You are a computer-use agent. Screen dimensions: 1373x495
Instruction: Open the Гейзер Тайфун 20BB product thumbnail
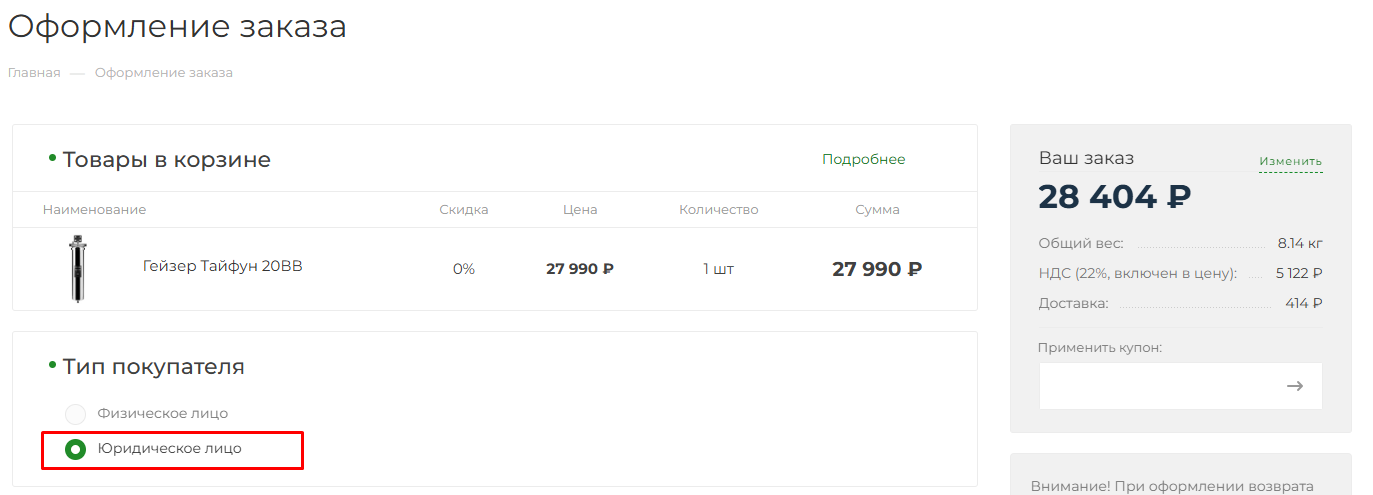[x=77, y=268]
